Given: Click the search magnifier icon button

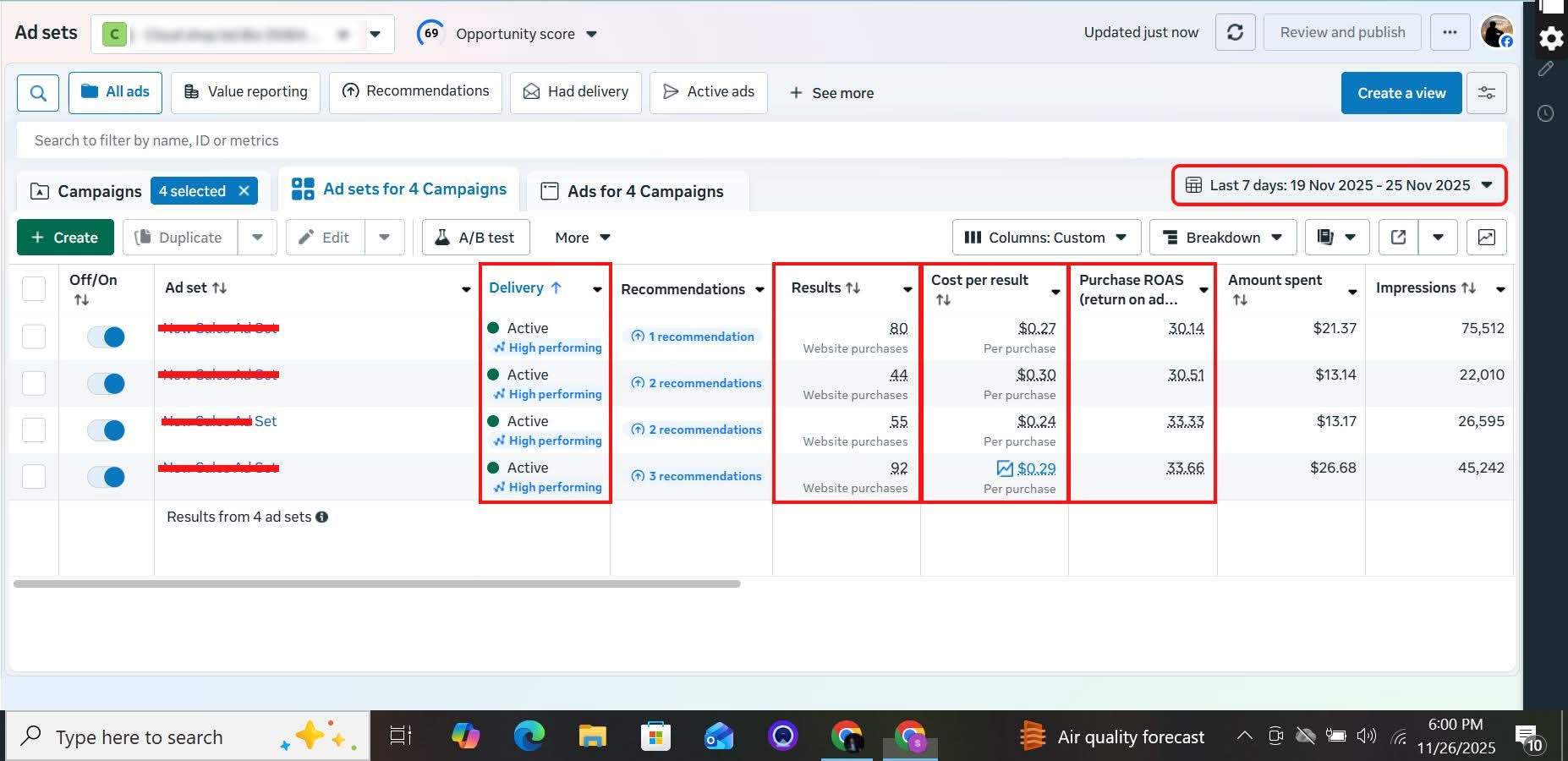Looking at the screenshot, I should click(38, 93).
